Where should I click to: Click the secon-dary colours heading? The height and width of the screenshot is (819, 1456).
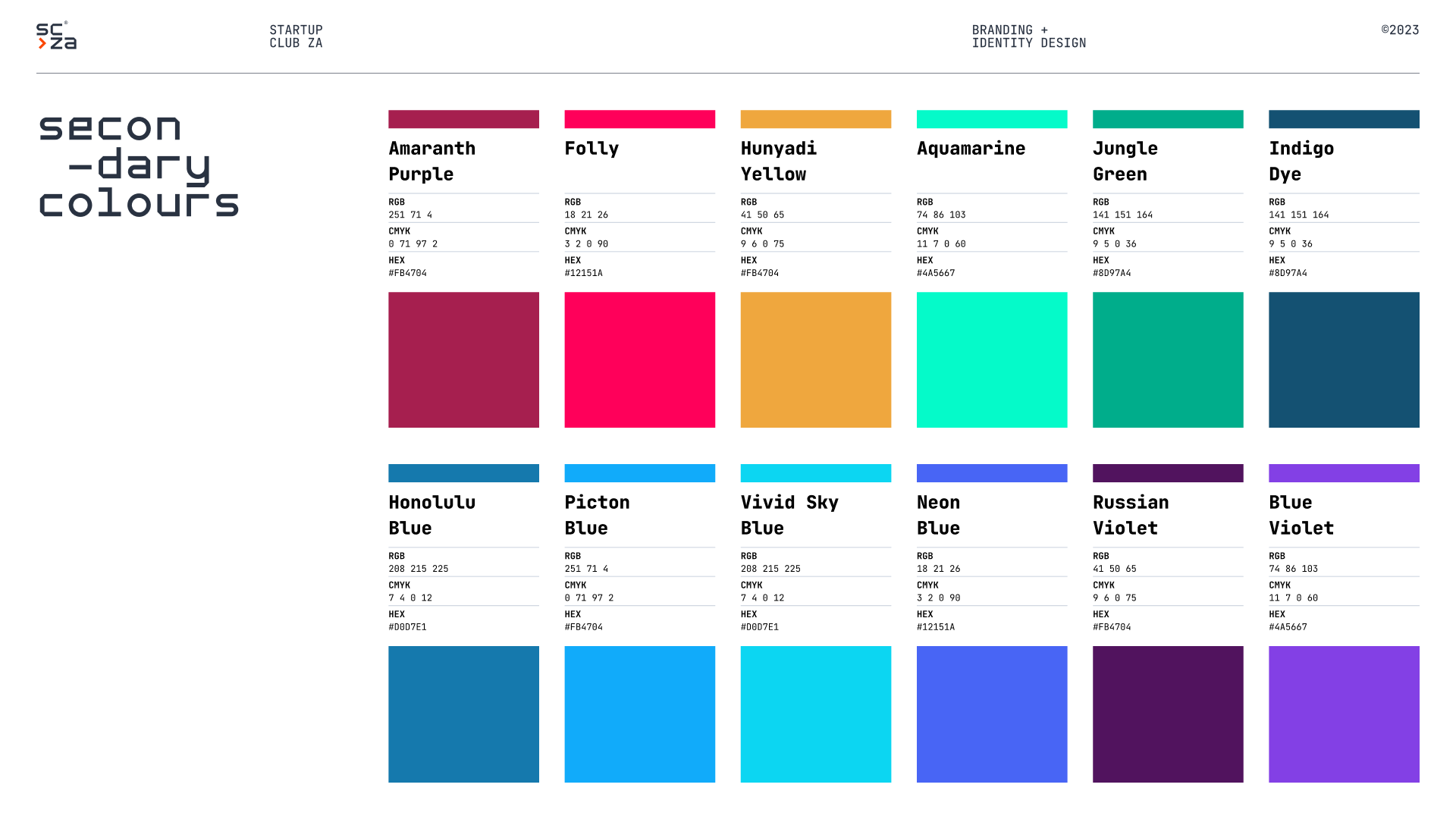click(139, 165)
